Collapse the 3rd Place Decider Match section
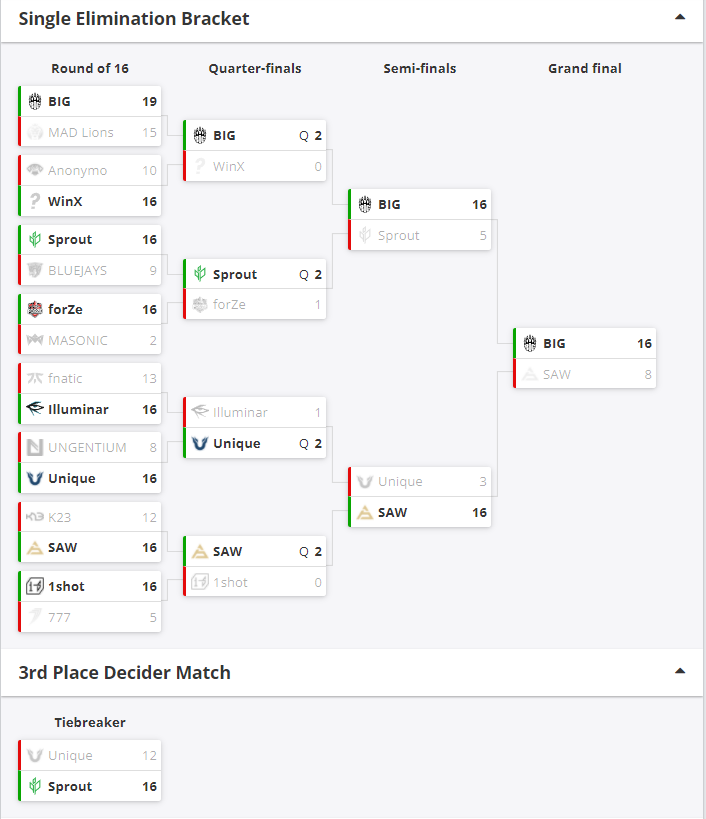This screenshot has height=819, width=706. (680, 671)
